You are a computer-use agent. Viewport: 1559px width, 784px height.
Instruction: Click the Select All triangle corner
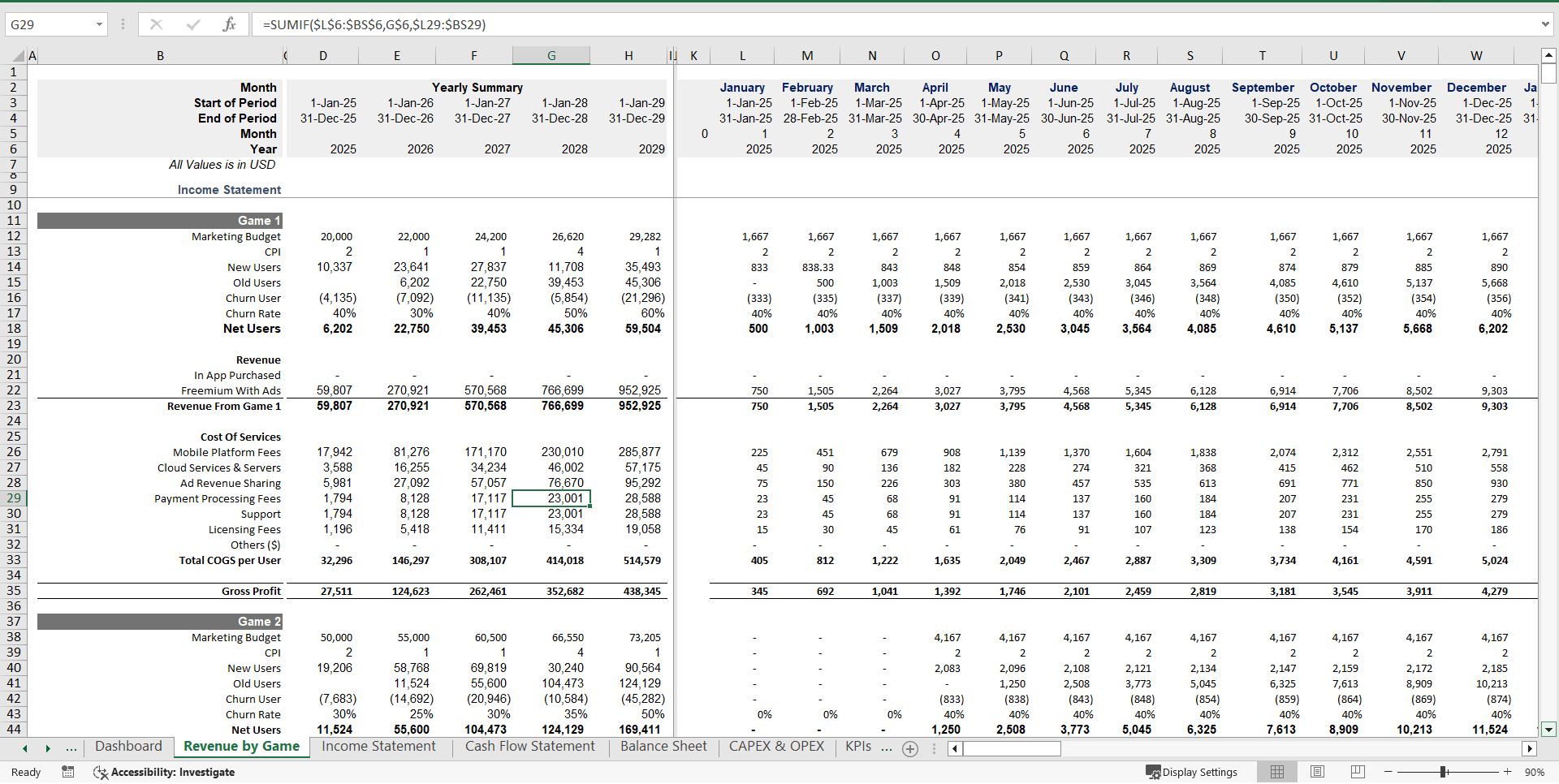pos(18,56)
